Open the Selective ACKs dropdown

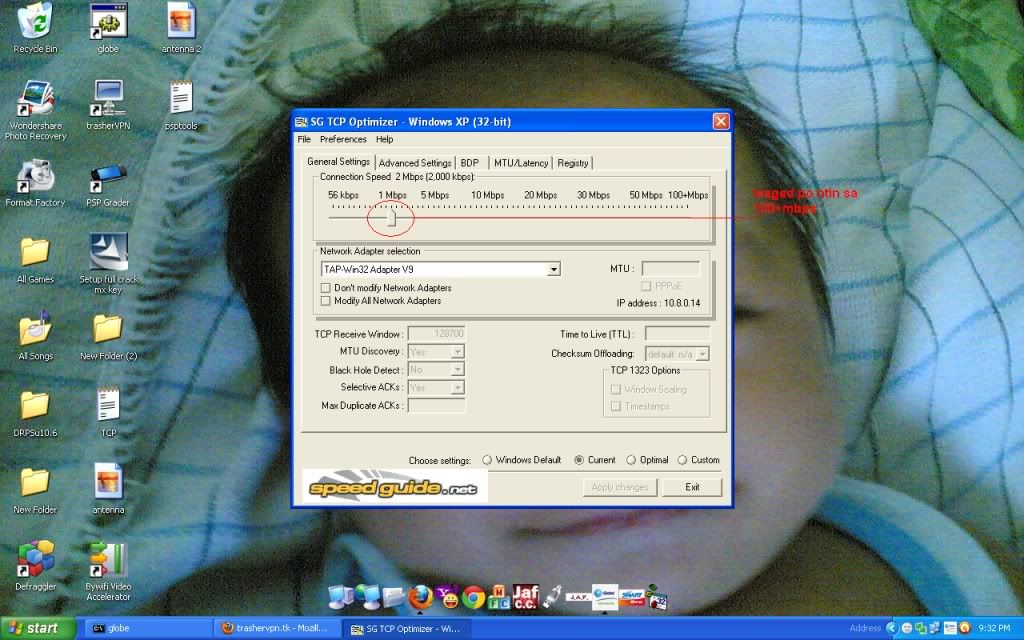pos(458,388)
